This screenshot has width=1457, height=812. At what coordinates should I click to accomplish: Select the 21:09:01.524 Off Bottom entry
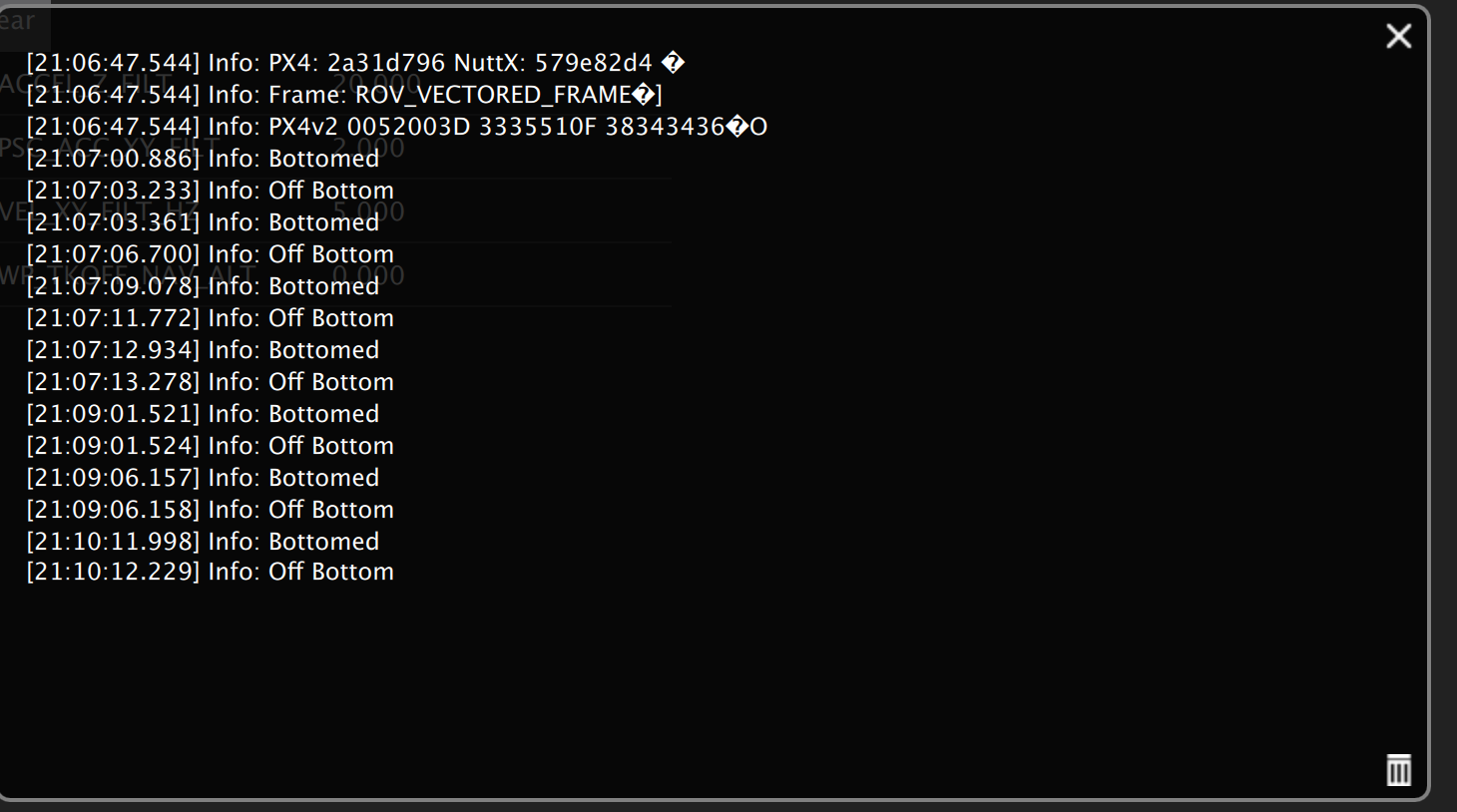211,446
